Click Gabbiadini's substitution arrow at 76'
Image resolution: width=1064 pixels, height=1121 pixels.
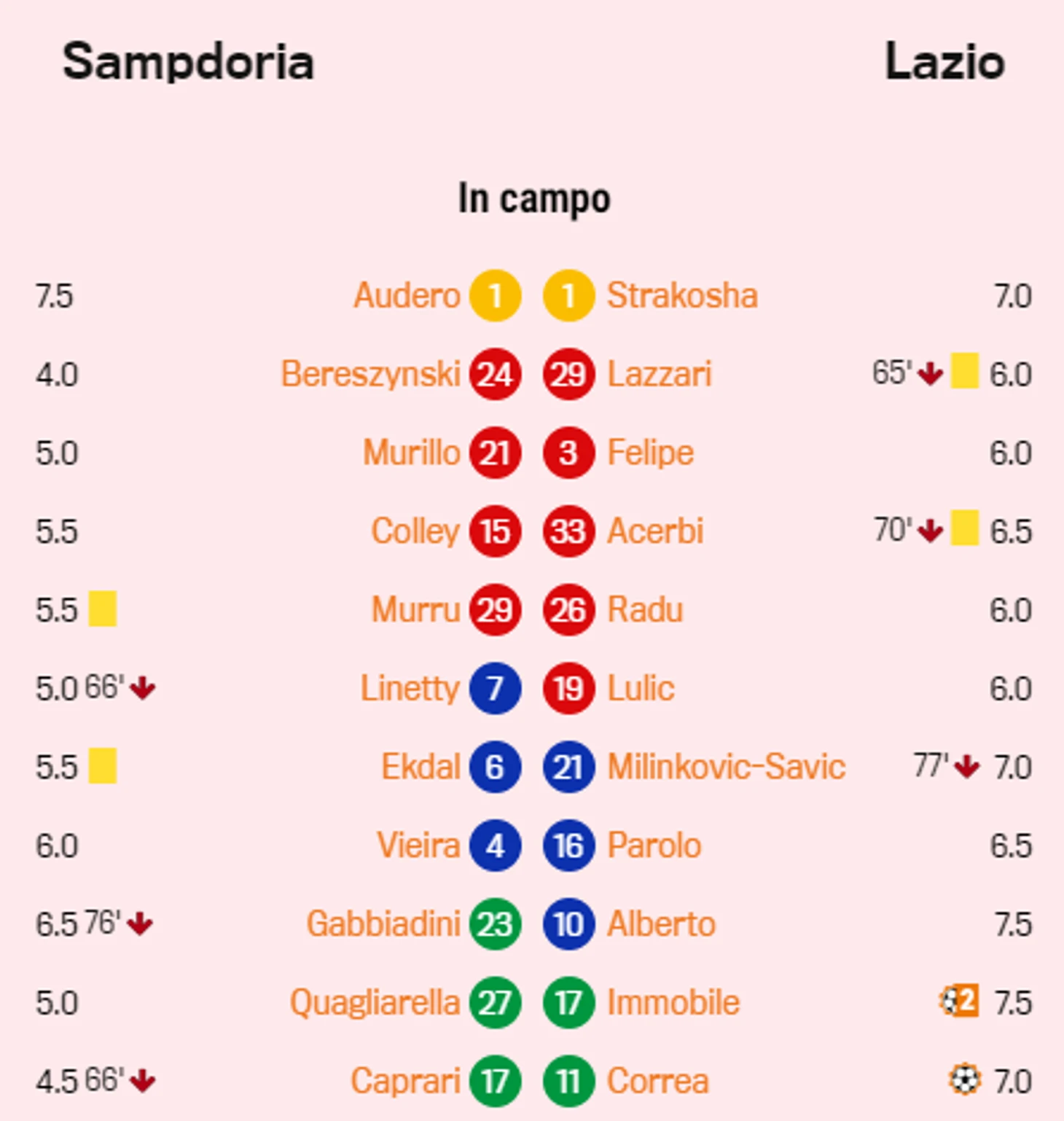click(140, 924)
